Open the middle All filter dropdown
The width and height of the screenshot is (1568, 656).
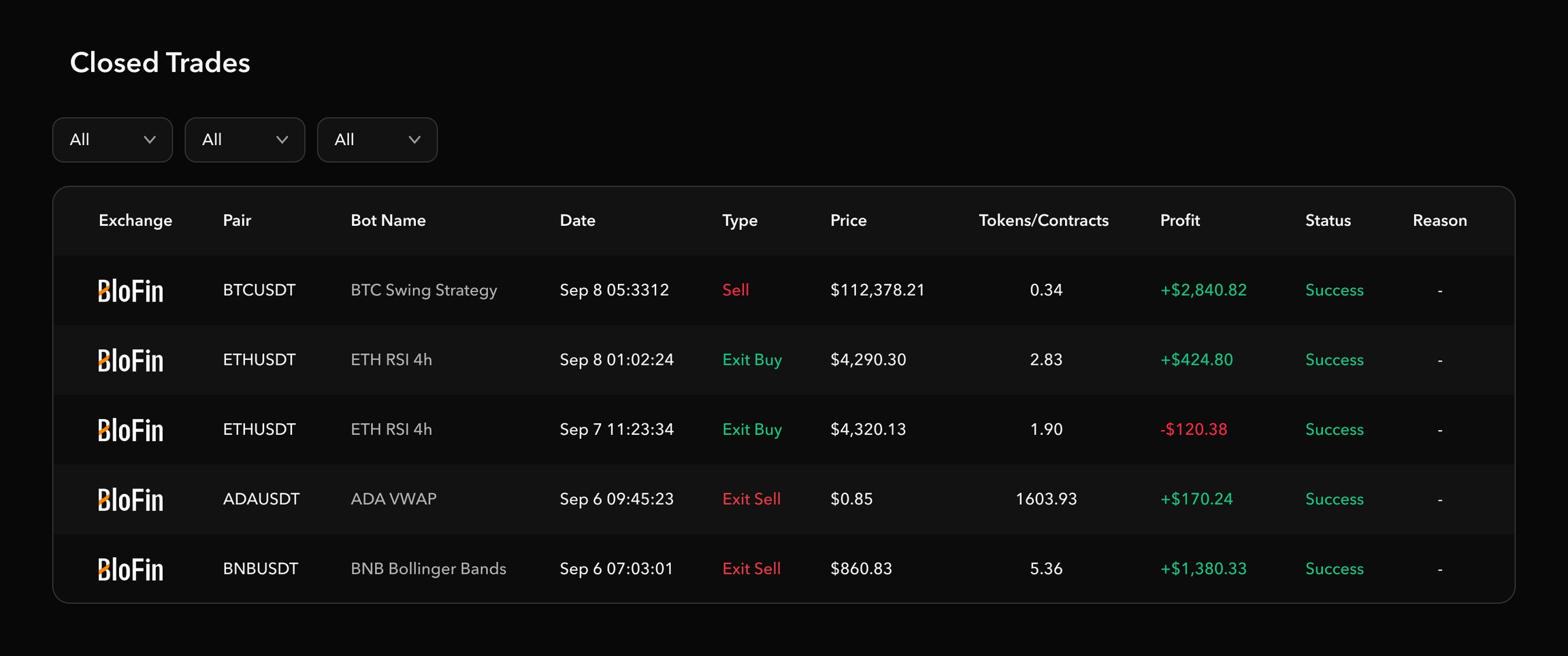244,140
